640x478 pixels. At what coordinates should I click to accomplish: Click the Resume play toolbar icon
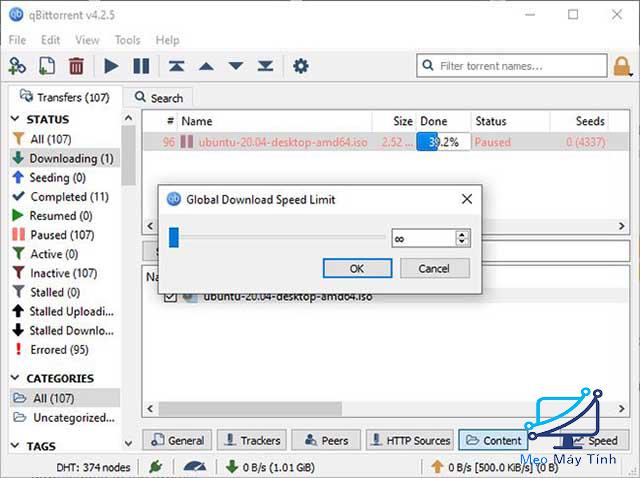click(x=111, y=66)
